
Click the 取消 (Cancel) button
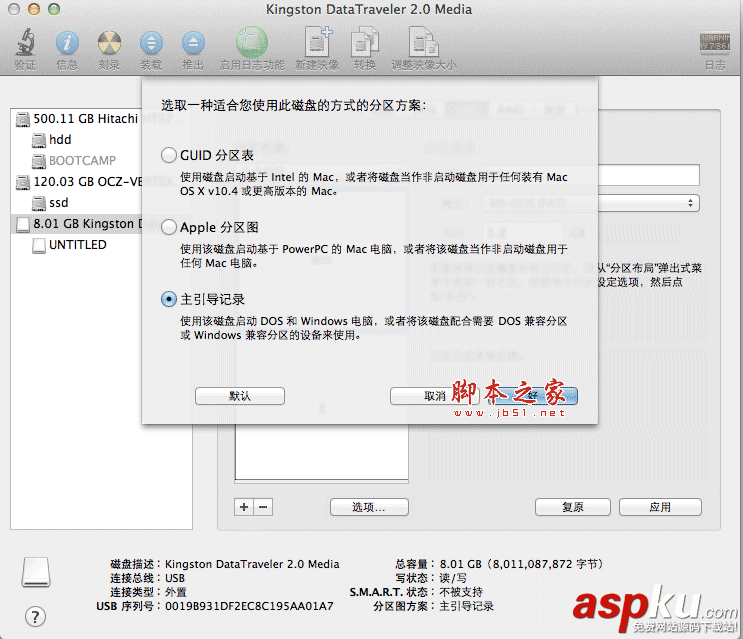[x=435, y=396]
